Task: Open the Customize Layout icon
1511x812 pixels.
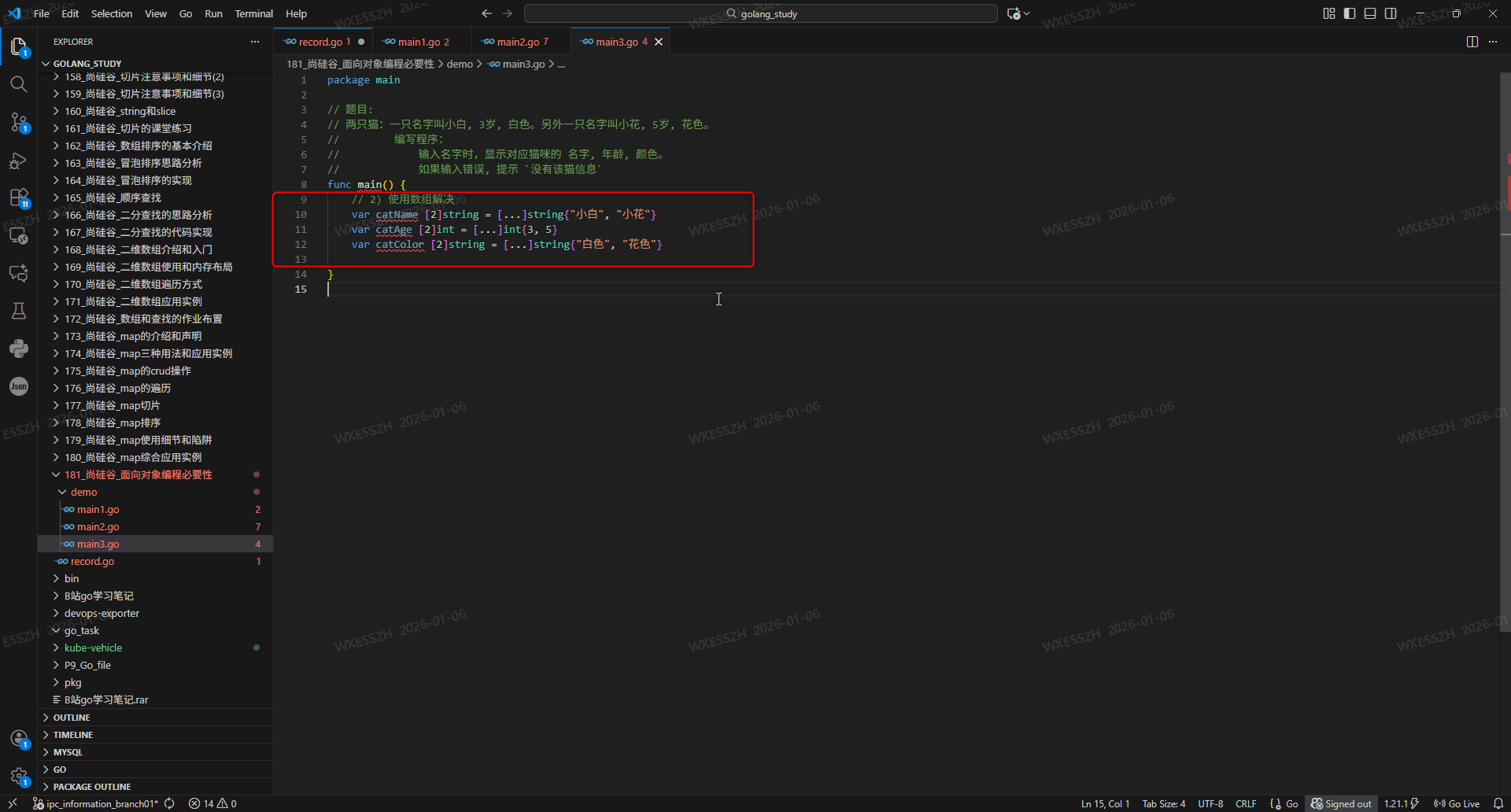Action: tap(1329, 13)
